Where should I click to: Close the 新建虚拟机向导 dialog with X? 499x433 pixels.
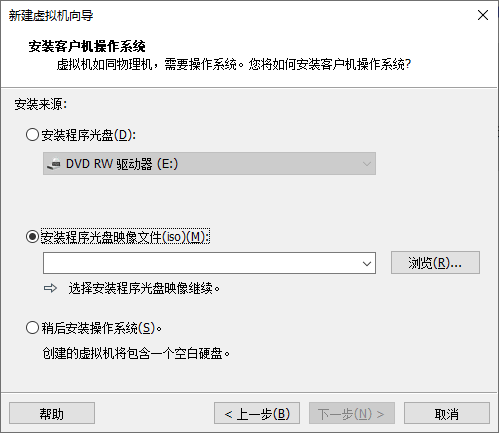pyautogui.click(x=483, y=15)
